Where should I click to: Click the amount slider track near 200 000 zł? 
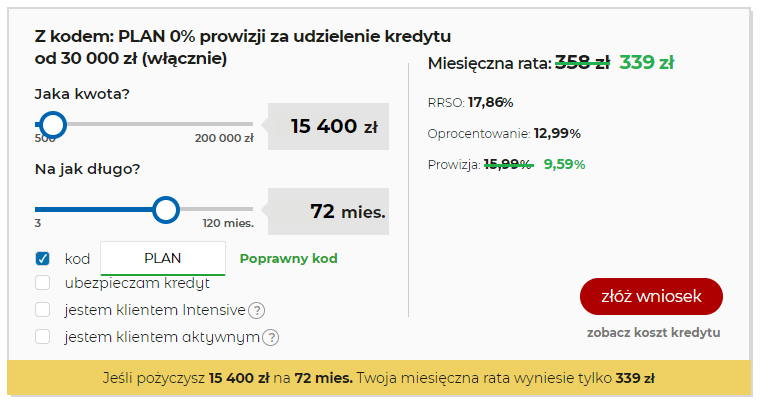pos(243,125)
